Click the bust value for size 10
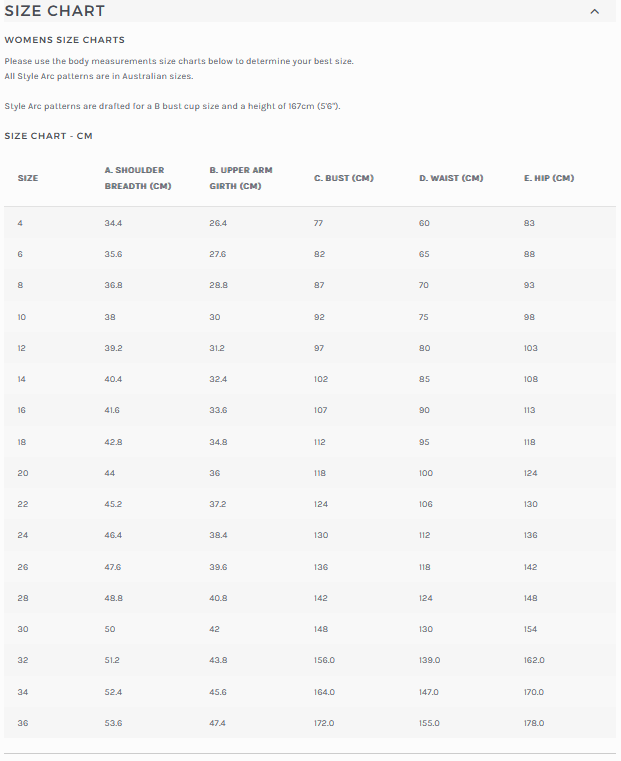621x761 pixels. click(320, 317)
